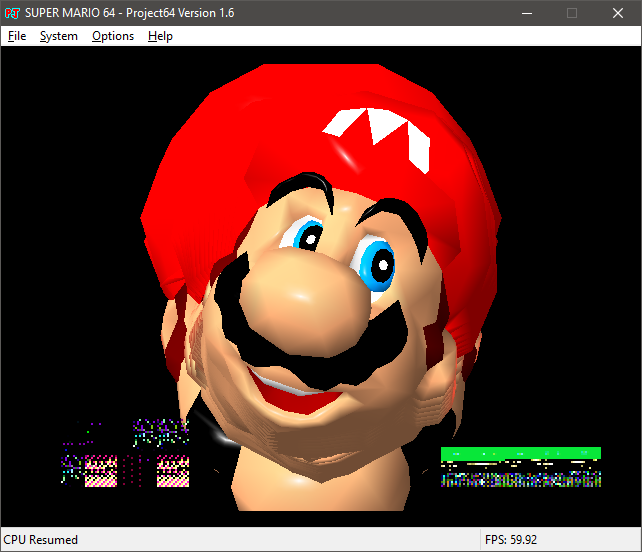Image resolution: width=642 pixels, height=552 pixels.
Task: Click the green glitched bar graphic
Action: point(520,454)
